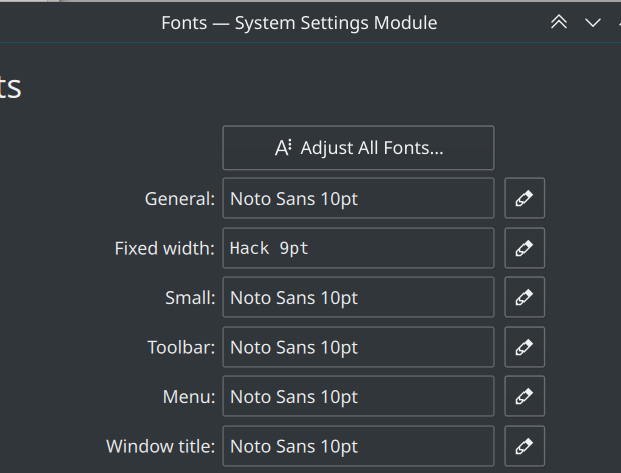Image resolution: width=621 pixels, height=473 pixels.
Task: Edit the Small font via pencil icon
Action: (x=524, y=298)
